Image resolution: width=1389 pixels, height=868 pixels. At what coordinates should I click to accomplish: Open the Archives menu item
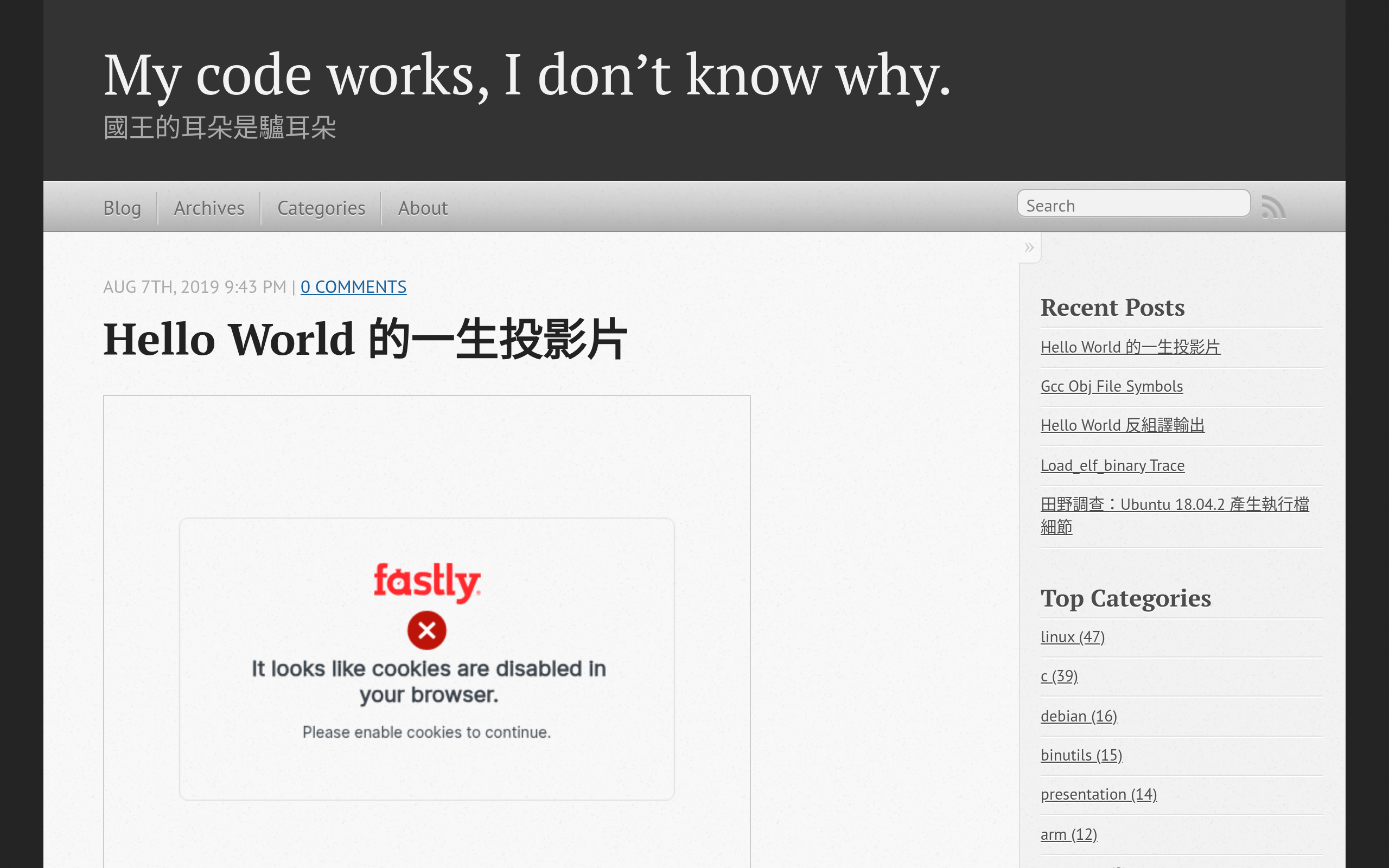209,208
